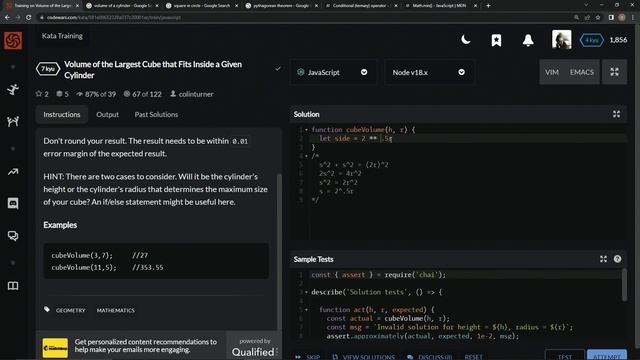
Task: Open the leaderboard trending-arrow sidebar icon
Action: point(13,172)
